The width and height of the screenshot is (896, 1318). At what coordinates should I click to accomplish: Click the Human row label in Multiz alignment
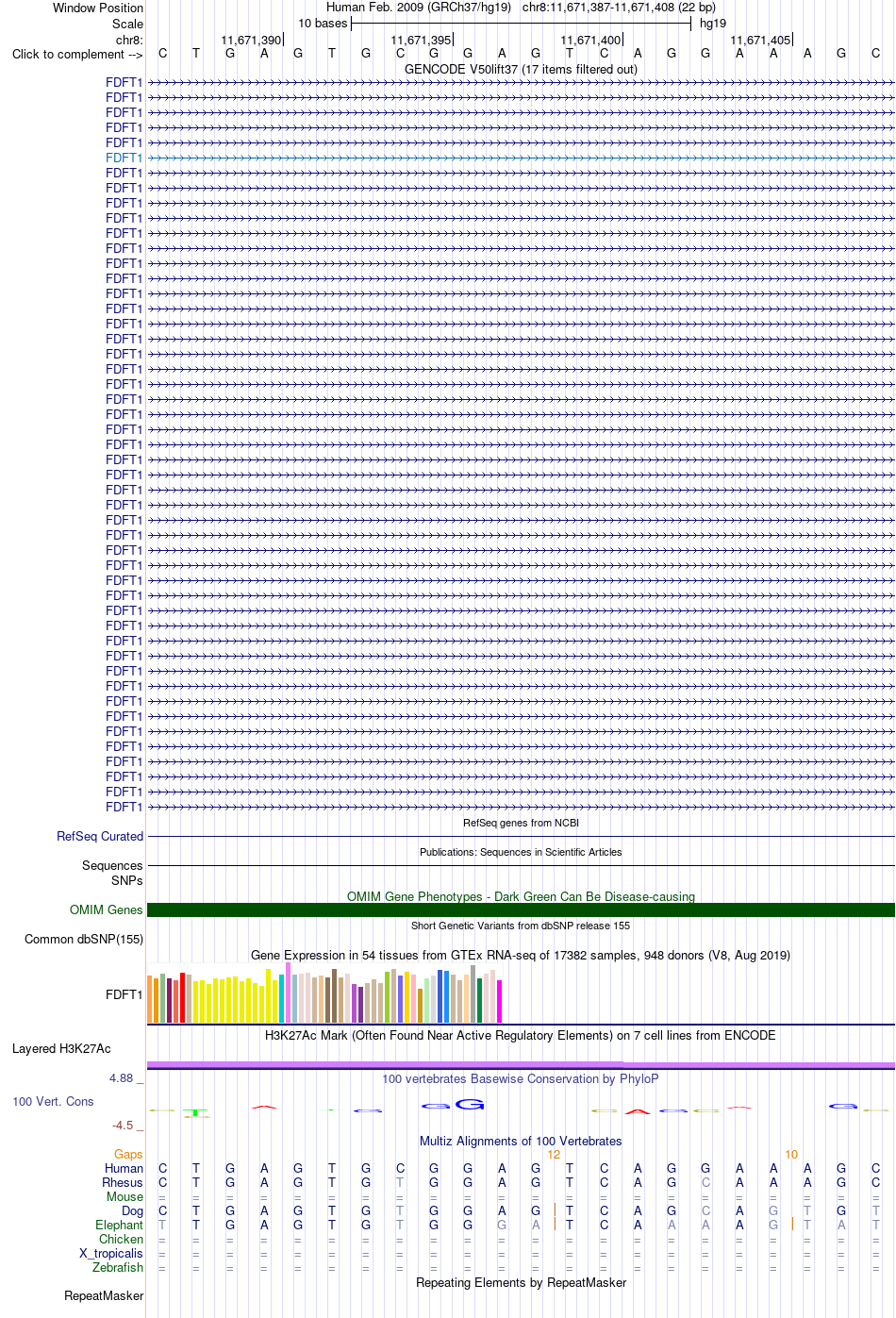[x=124, y=1168]
